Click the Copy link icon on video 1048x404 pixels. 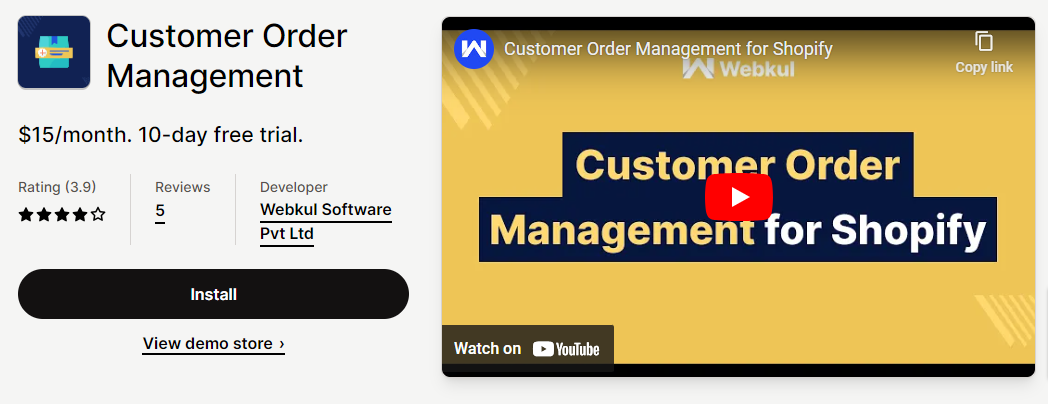pyautogui.click(x=984, y=41)
